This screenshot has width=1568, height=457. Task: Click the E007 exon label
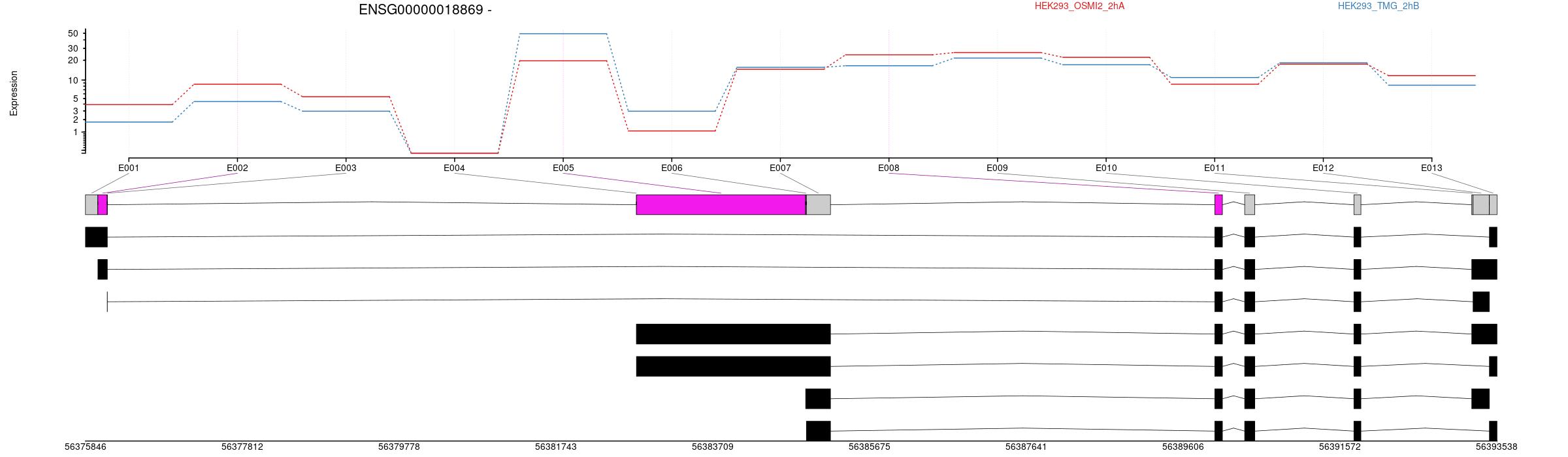(x=780, y=168)
